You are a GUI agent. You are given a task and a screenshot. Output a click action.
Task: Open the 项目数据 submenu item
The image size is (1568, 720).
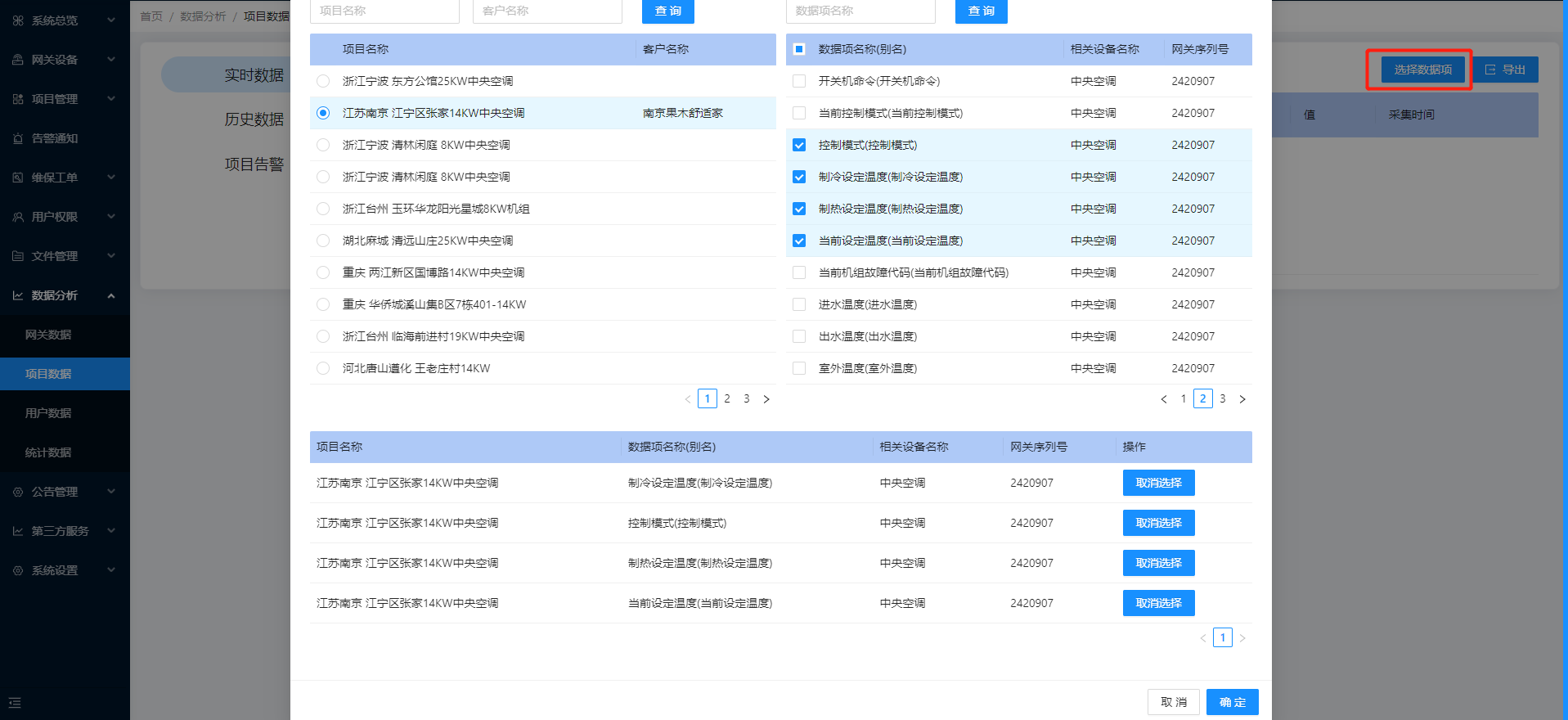pyautogui.click(x=65, y=374)
